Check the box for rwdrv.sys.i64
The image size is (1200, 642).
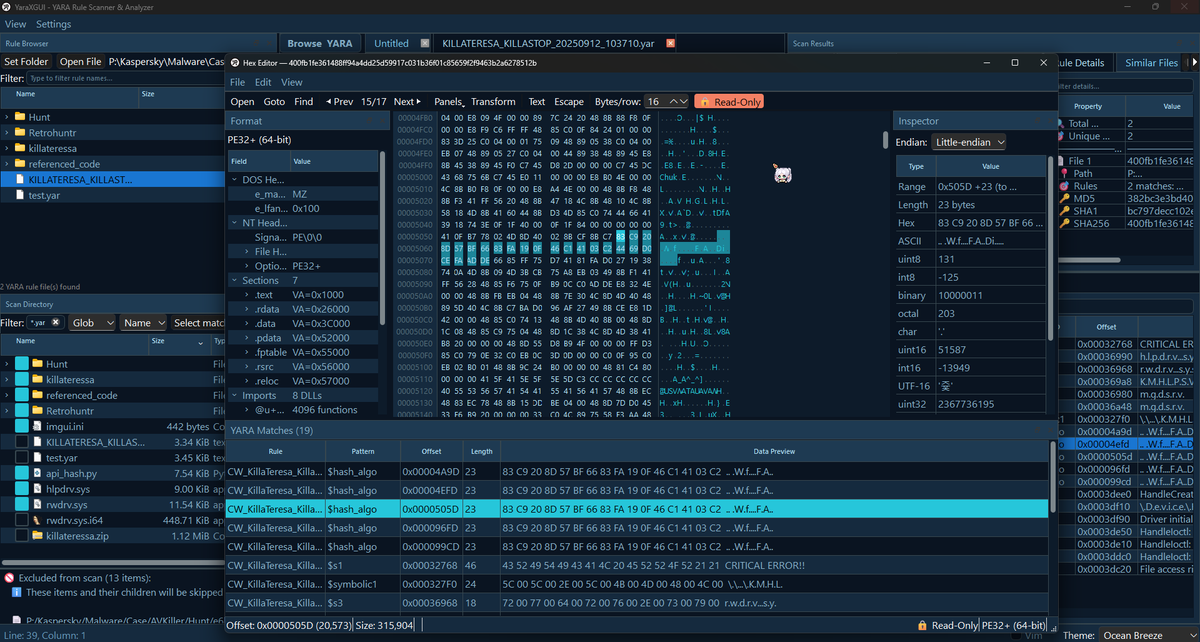pos(22,520)
